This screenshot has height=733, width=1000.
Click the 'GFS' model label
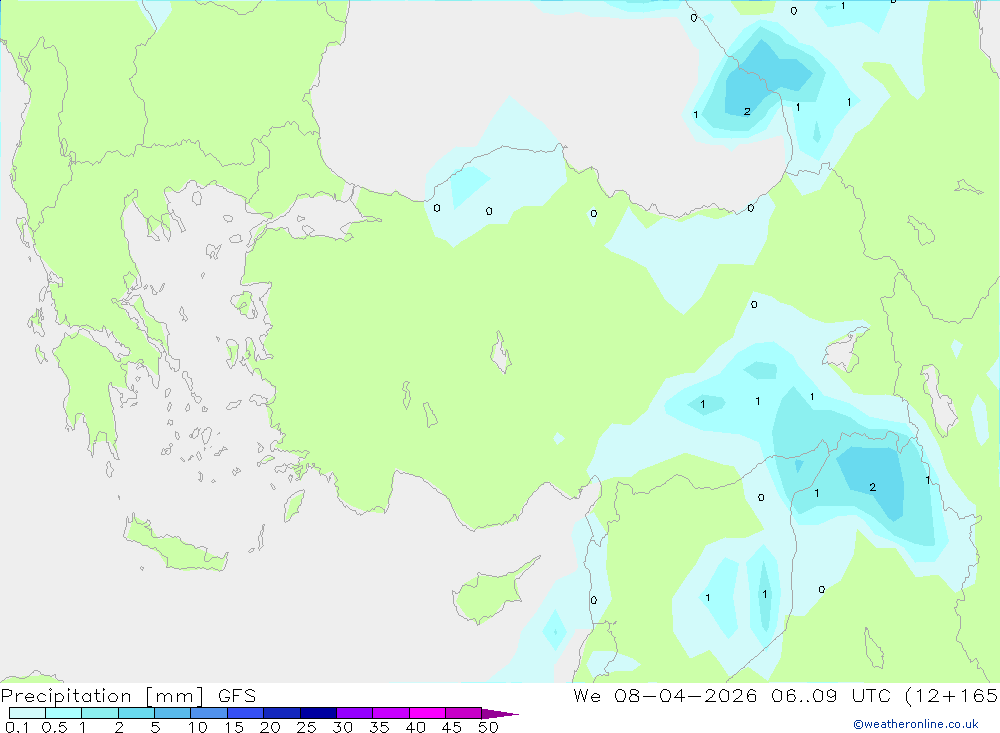(237, 695)
